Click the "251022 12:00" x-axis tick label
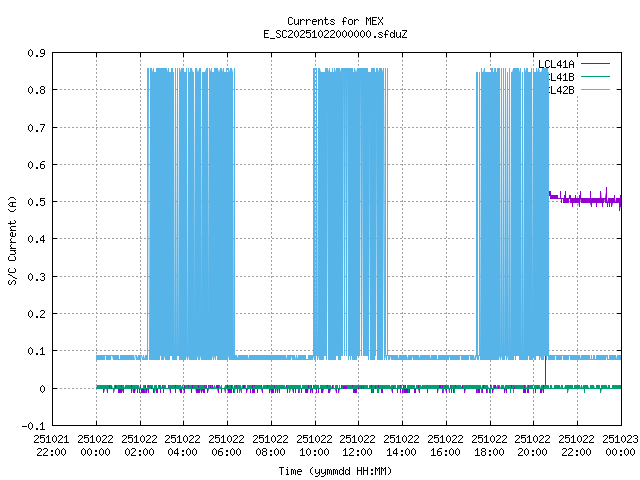 click(358, 445)
